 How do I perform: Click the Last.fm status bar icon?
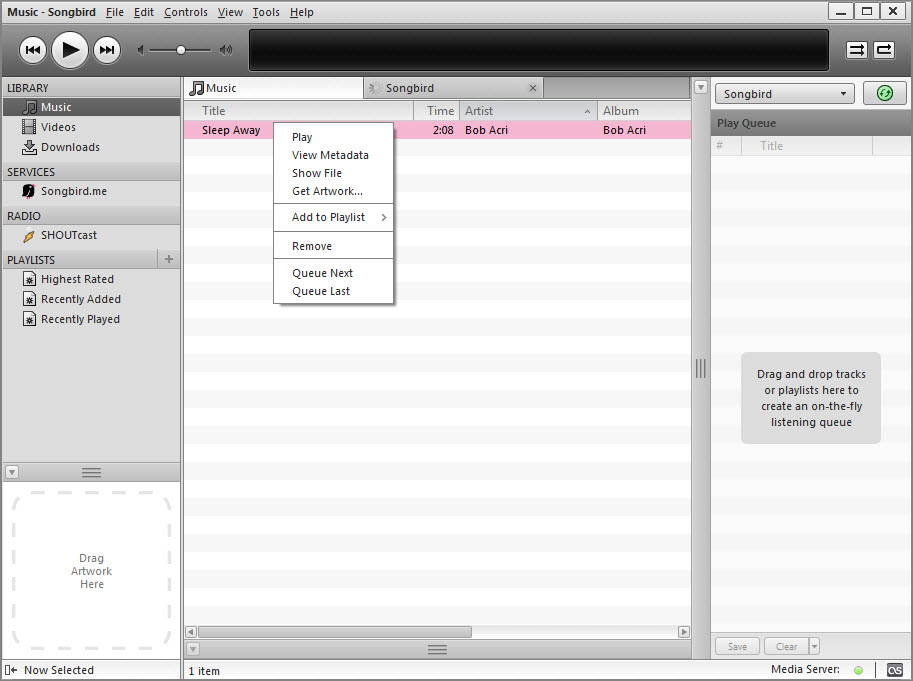point(895,670)
